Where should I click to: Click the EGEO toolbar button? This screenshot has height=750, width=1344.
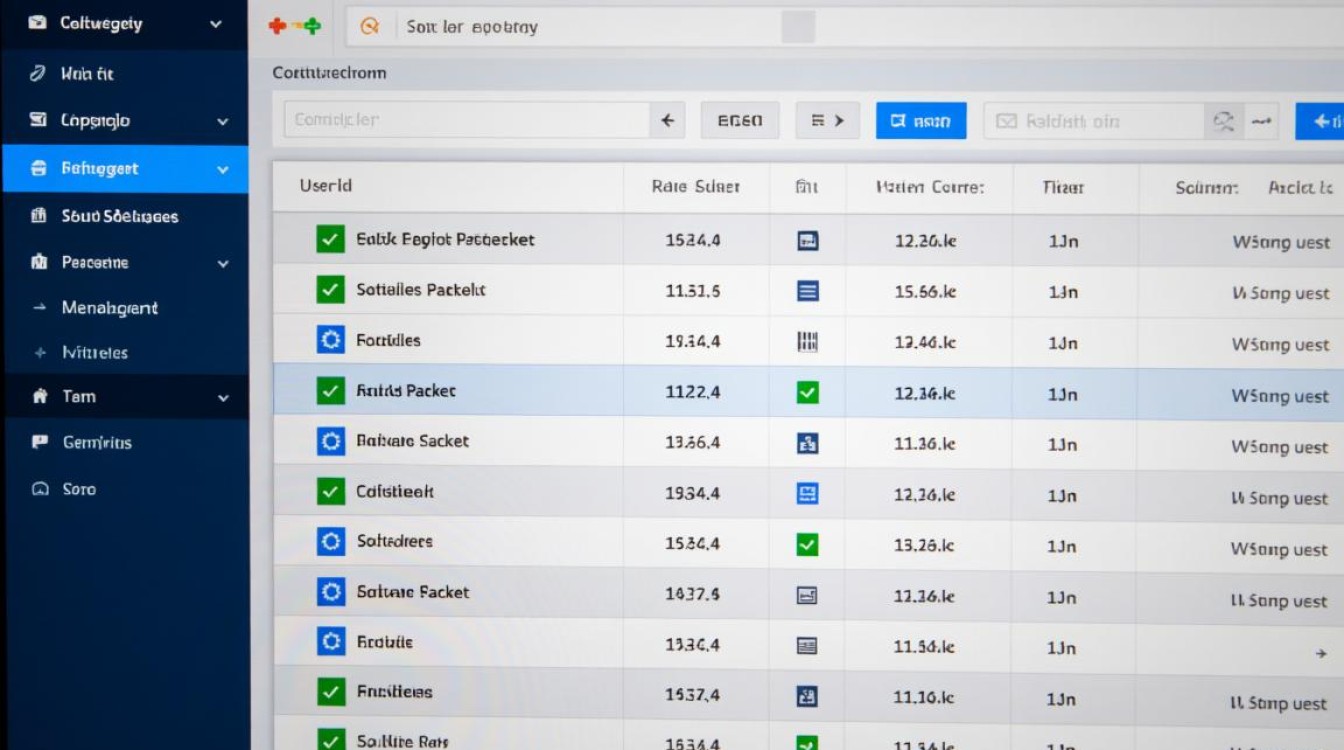740,121
